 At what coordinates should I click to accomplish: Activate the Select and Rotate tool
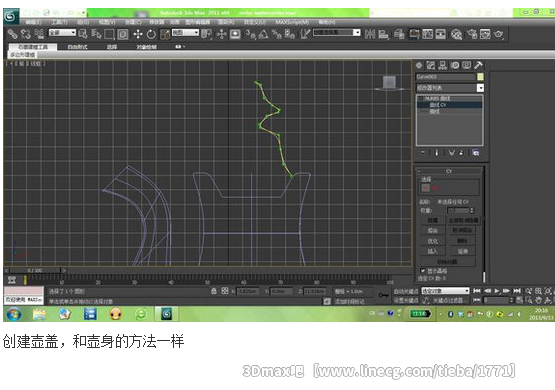click(151, 34)
